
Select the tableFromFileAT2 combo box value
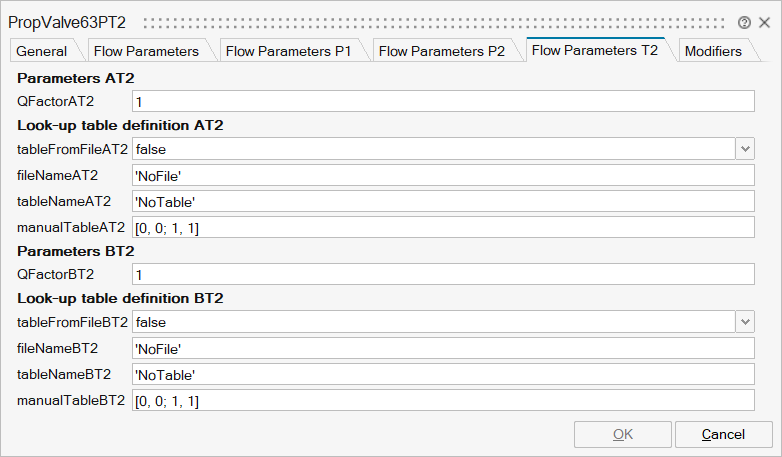point(433,149)
